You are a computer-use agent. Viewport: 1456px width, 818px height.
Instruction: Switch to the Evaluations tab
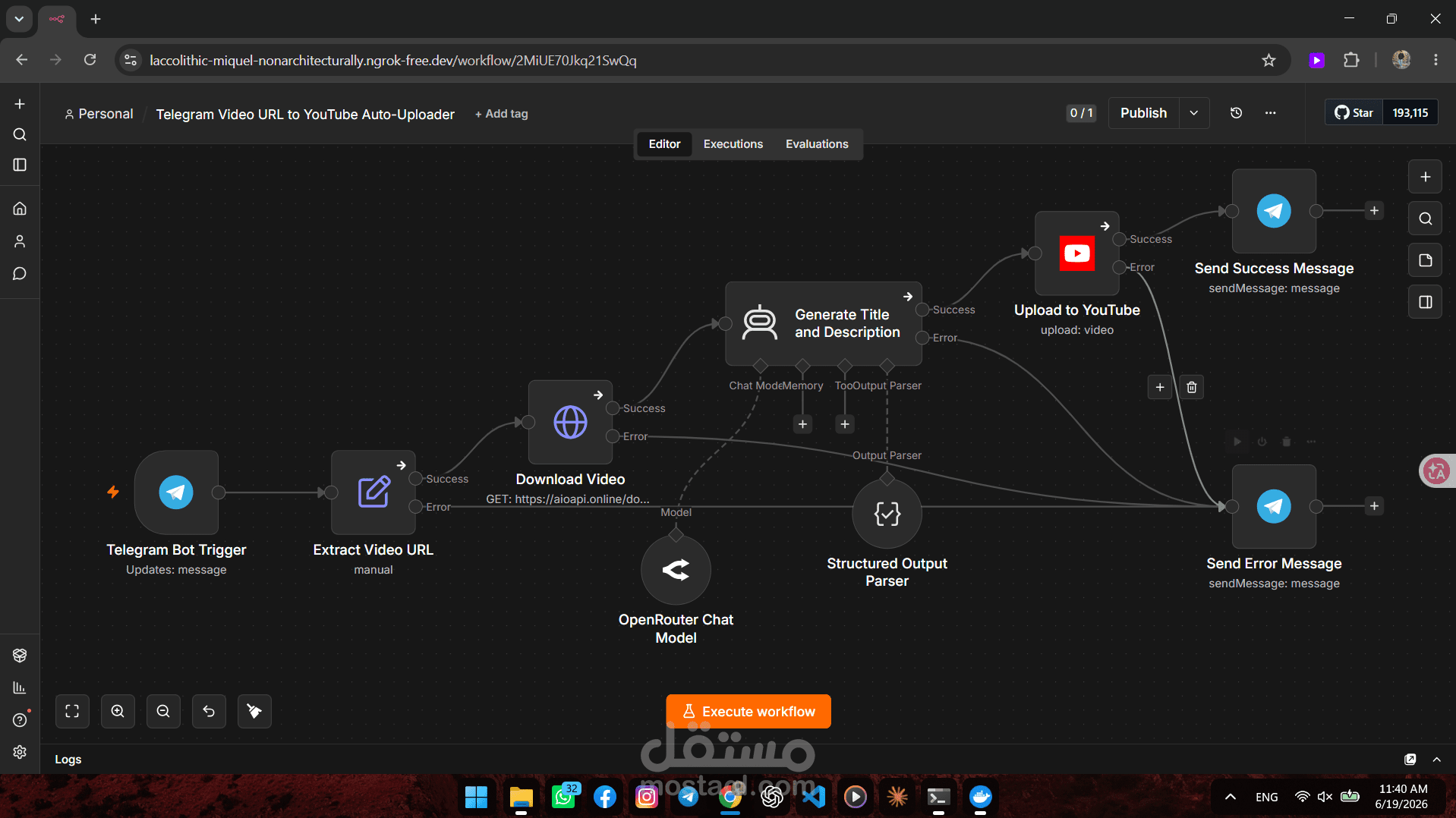817,144
